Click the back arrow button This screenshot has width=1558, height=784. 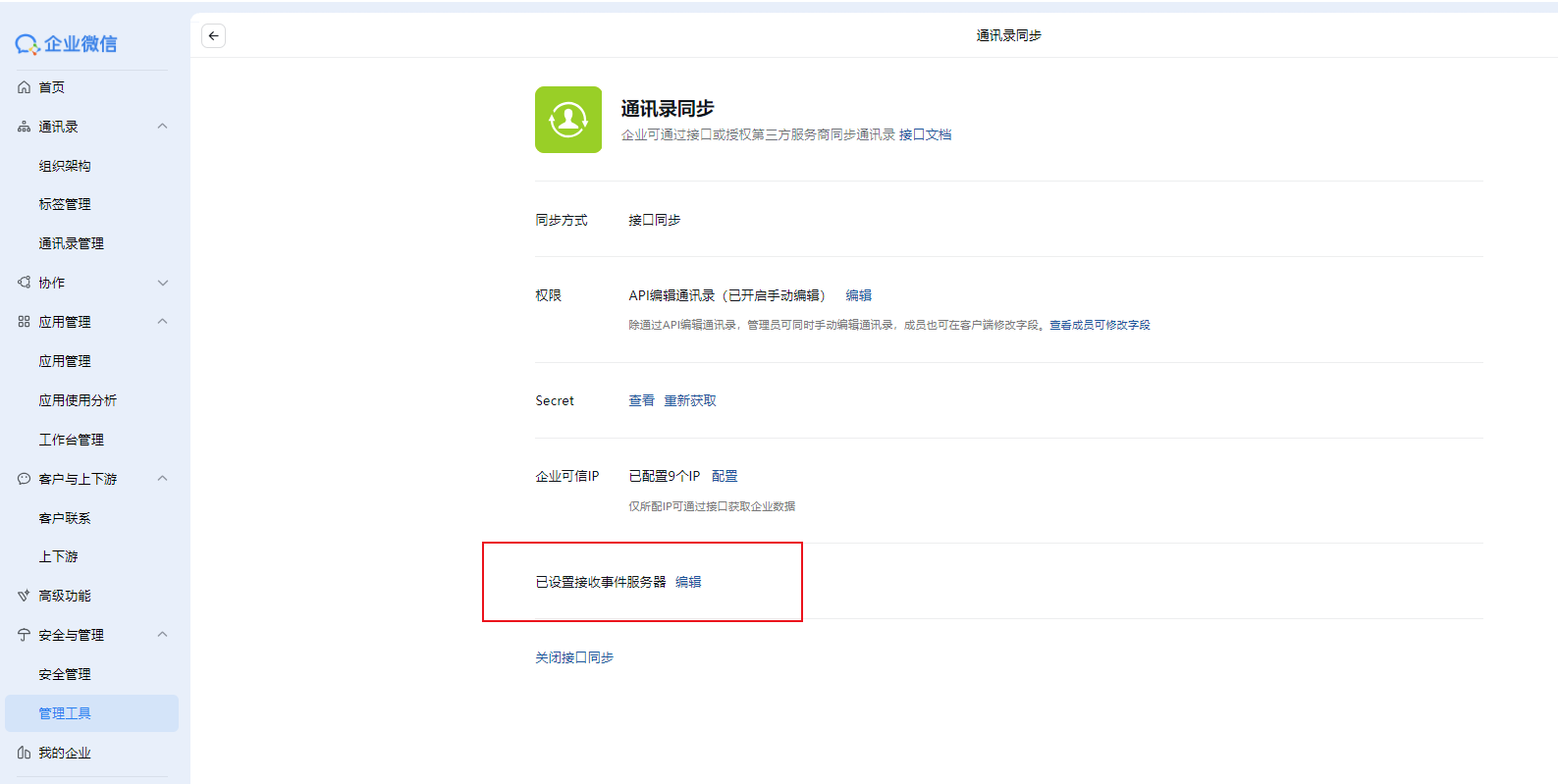(x=213, y=35)
